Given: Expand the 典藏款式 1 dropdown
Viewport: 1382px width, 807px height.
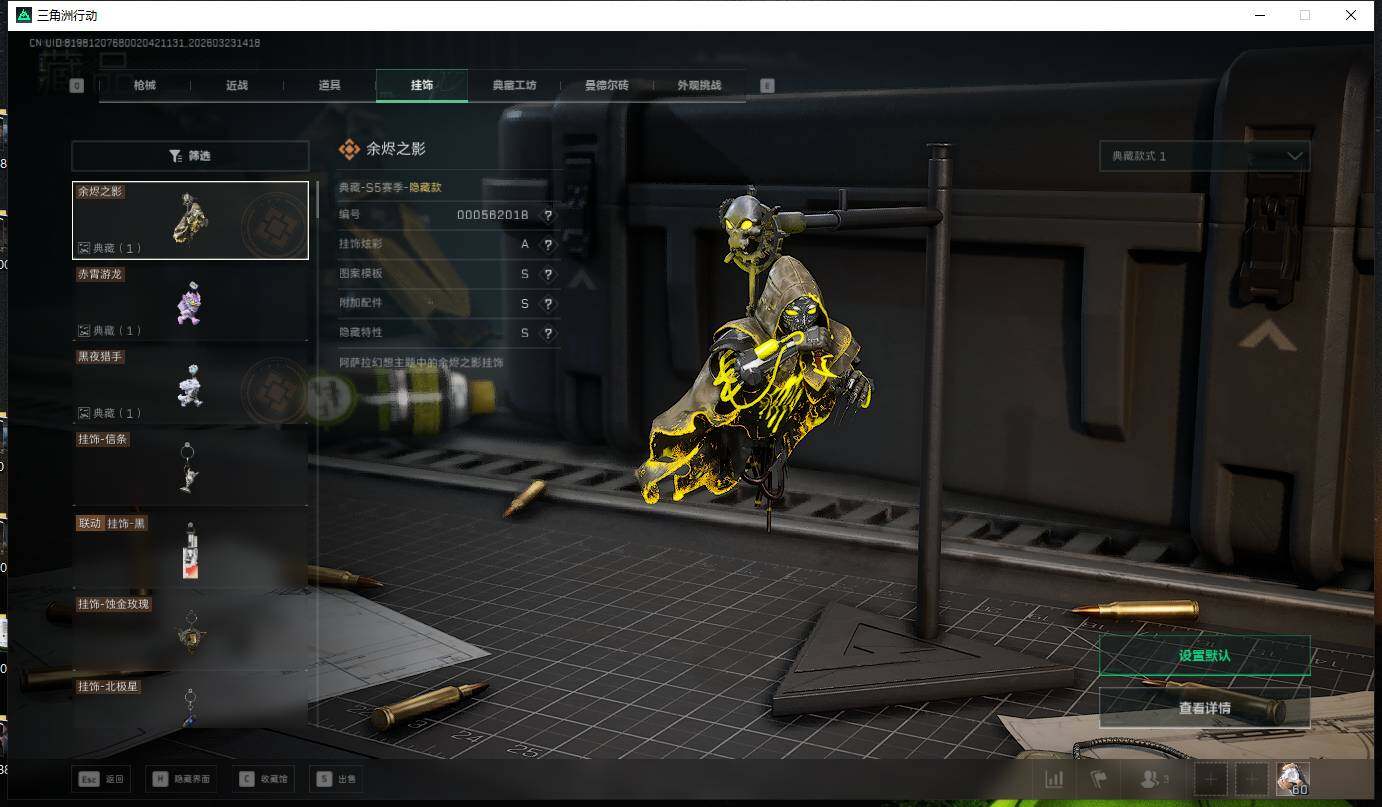Looking at the screenshot, I should 1204,156.
